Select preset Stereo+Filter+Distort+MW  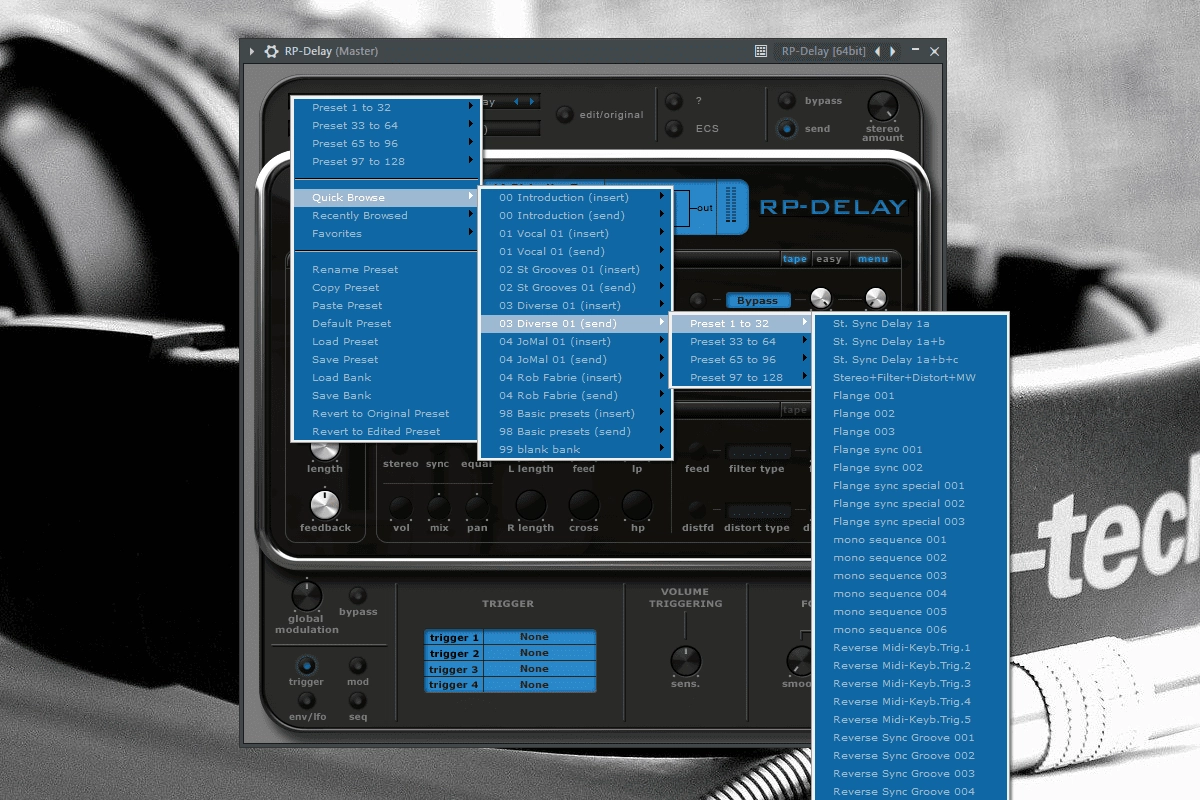tap(910, 377)
